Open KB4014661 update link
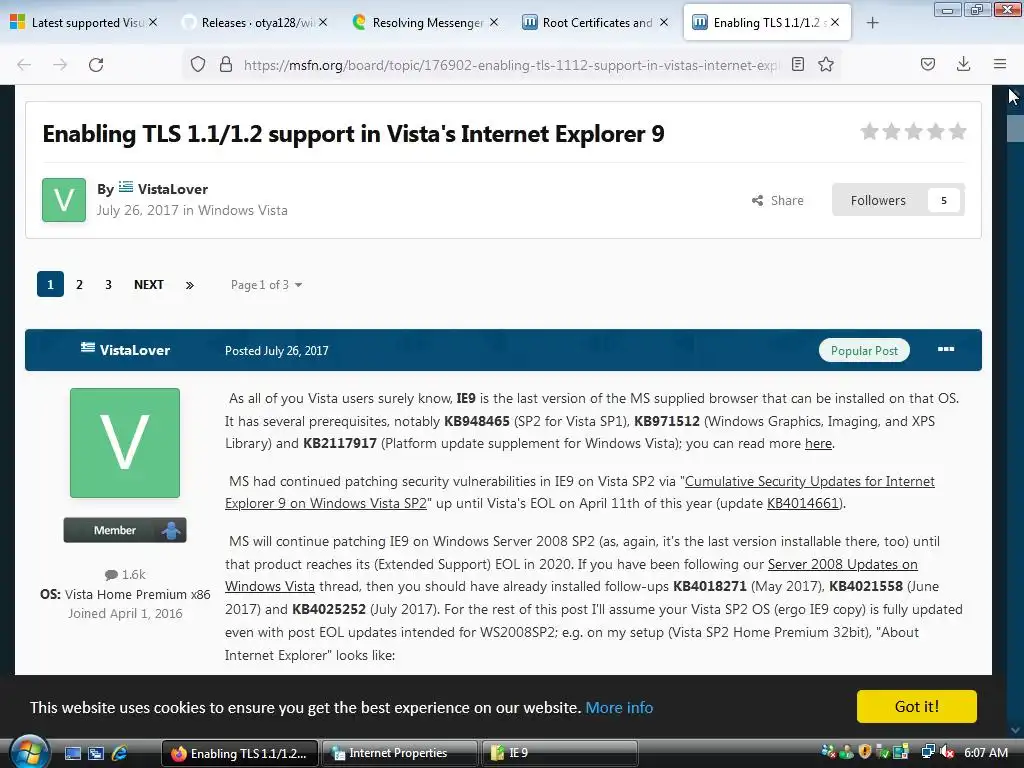This screenshot has width=1024, height=768. tap(803, 504)
